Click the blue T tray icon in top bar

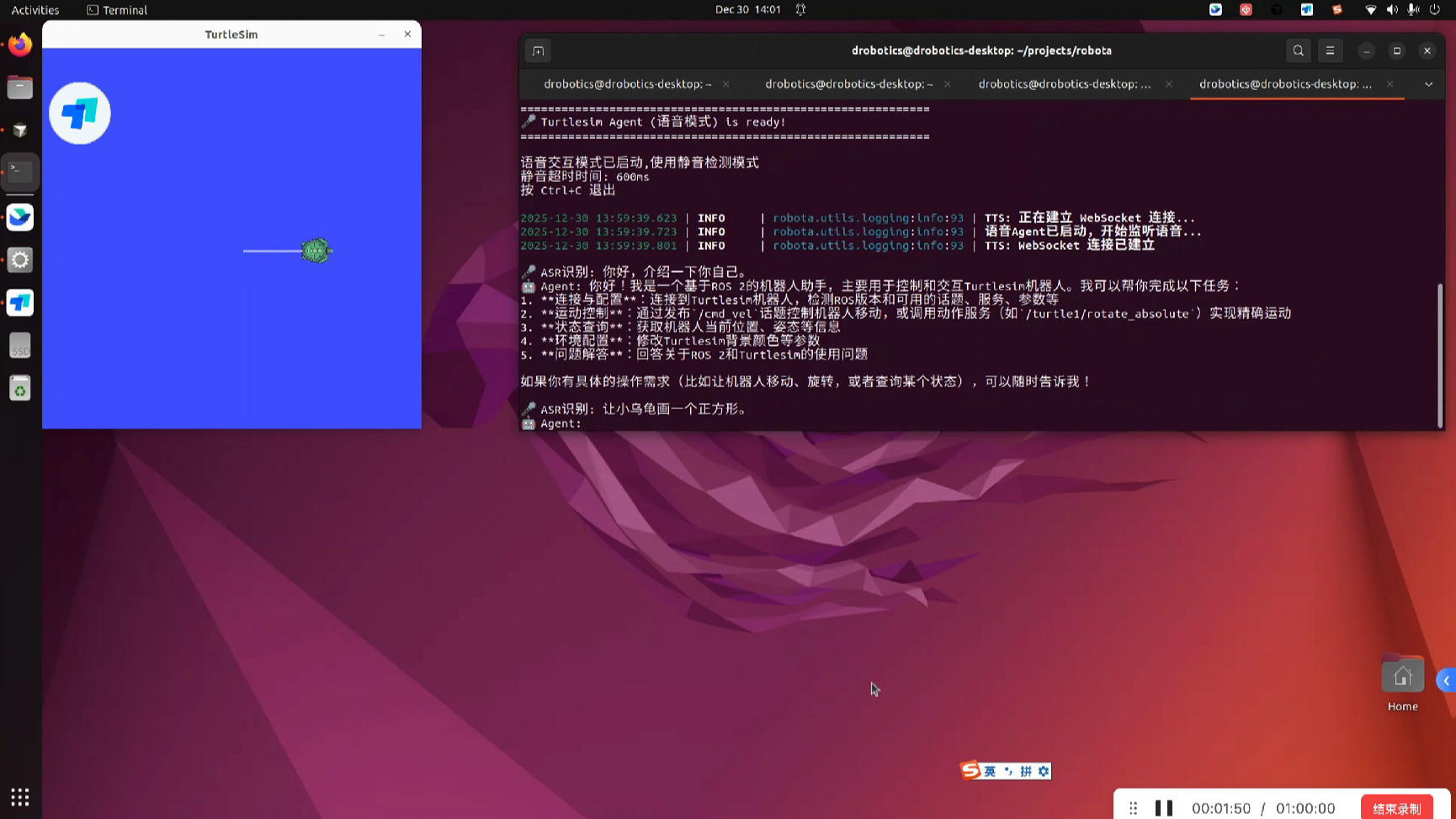[1306, 9]
